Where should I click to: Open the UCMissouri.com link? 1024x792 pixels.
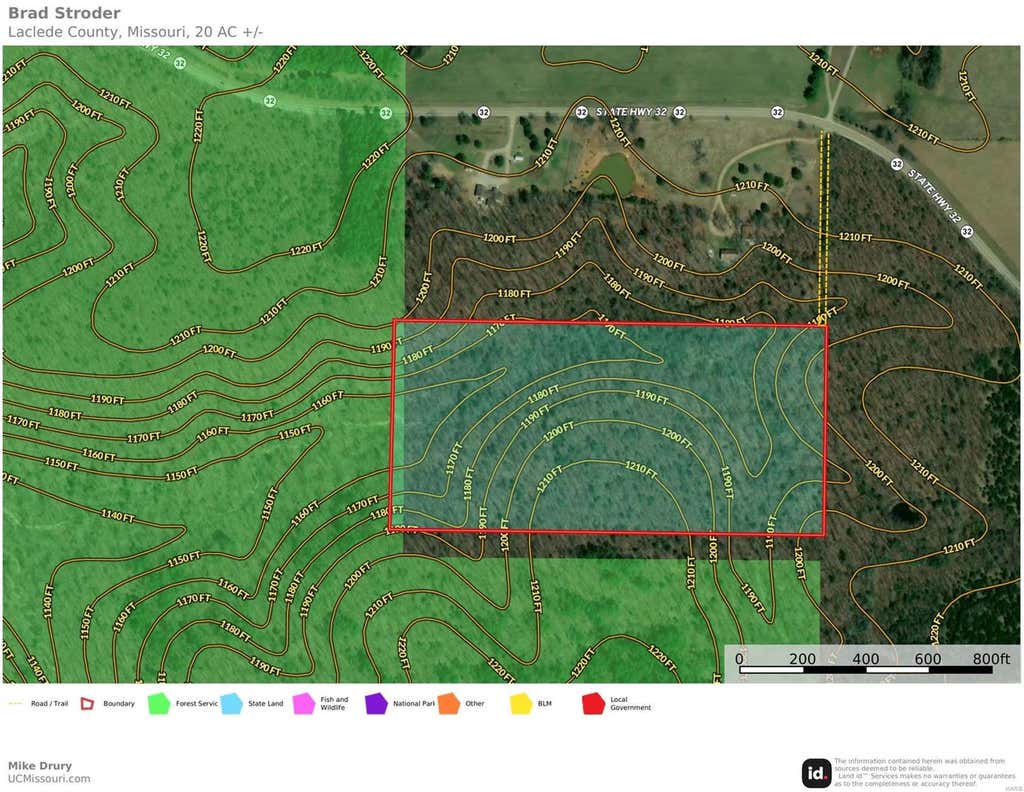(49, 778)
